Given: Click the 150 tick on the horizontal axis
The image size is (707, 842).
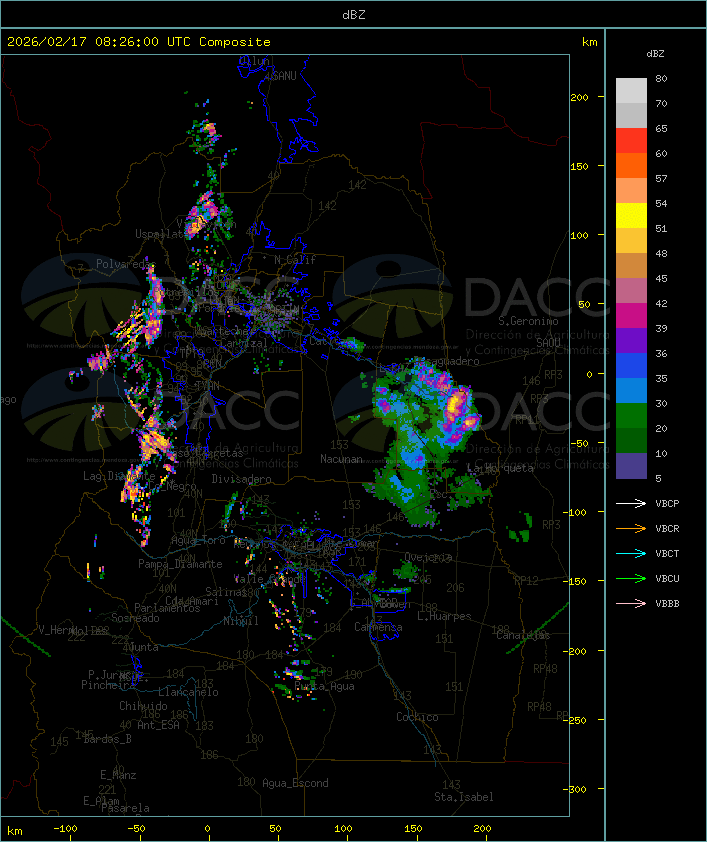Looking at the screenshot, I should (x=413, y=829).
